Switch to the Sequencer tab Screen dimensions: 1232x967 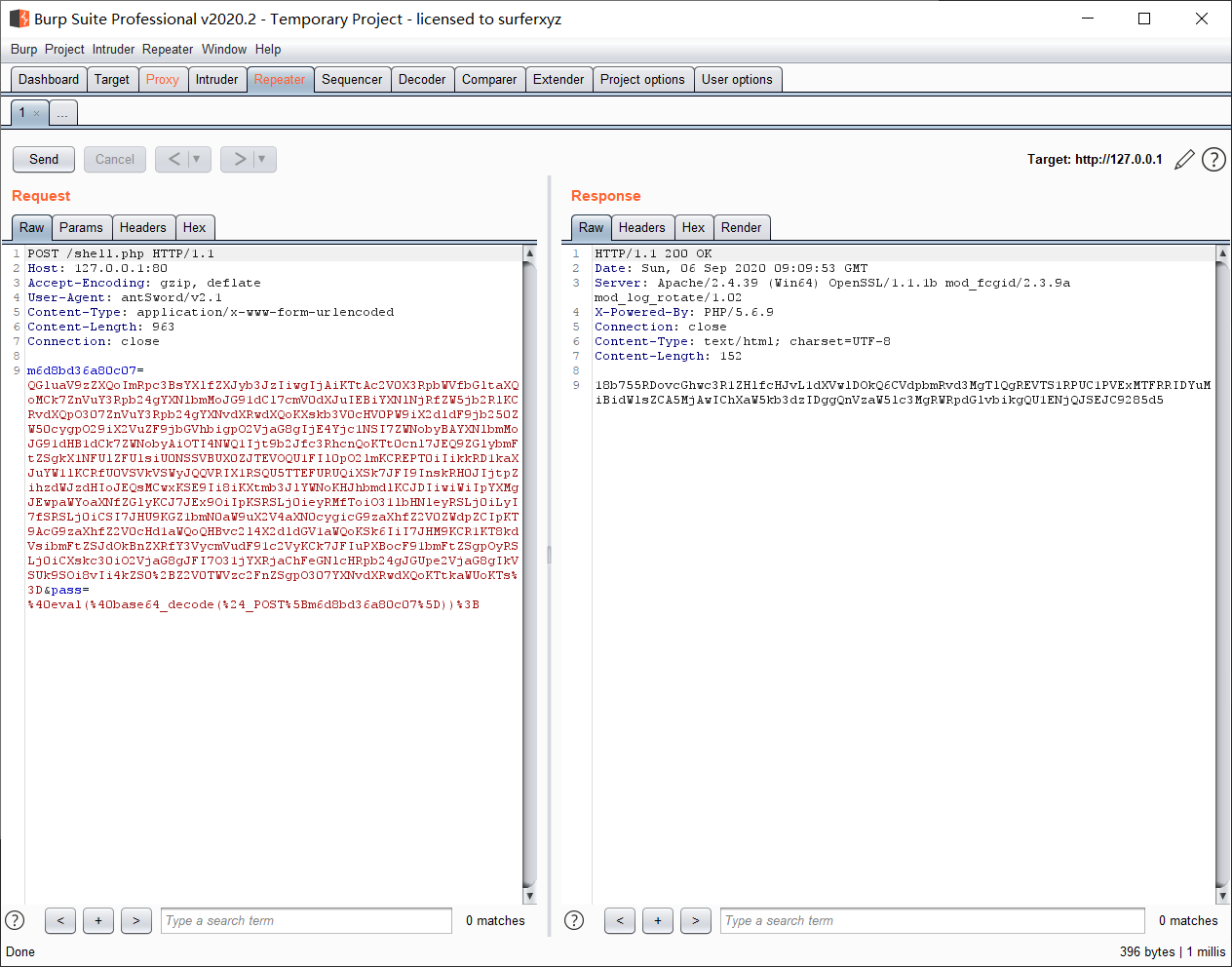(352, 80)
